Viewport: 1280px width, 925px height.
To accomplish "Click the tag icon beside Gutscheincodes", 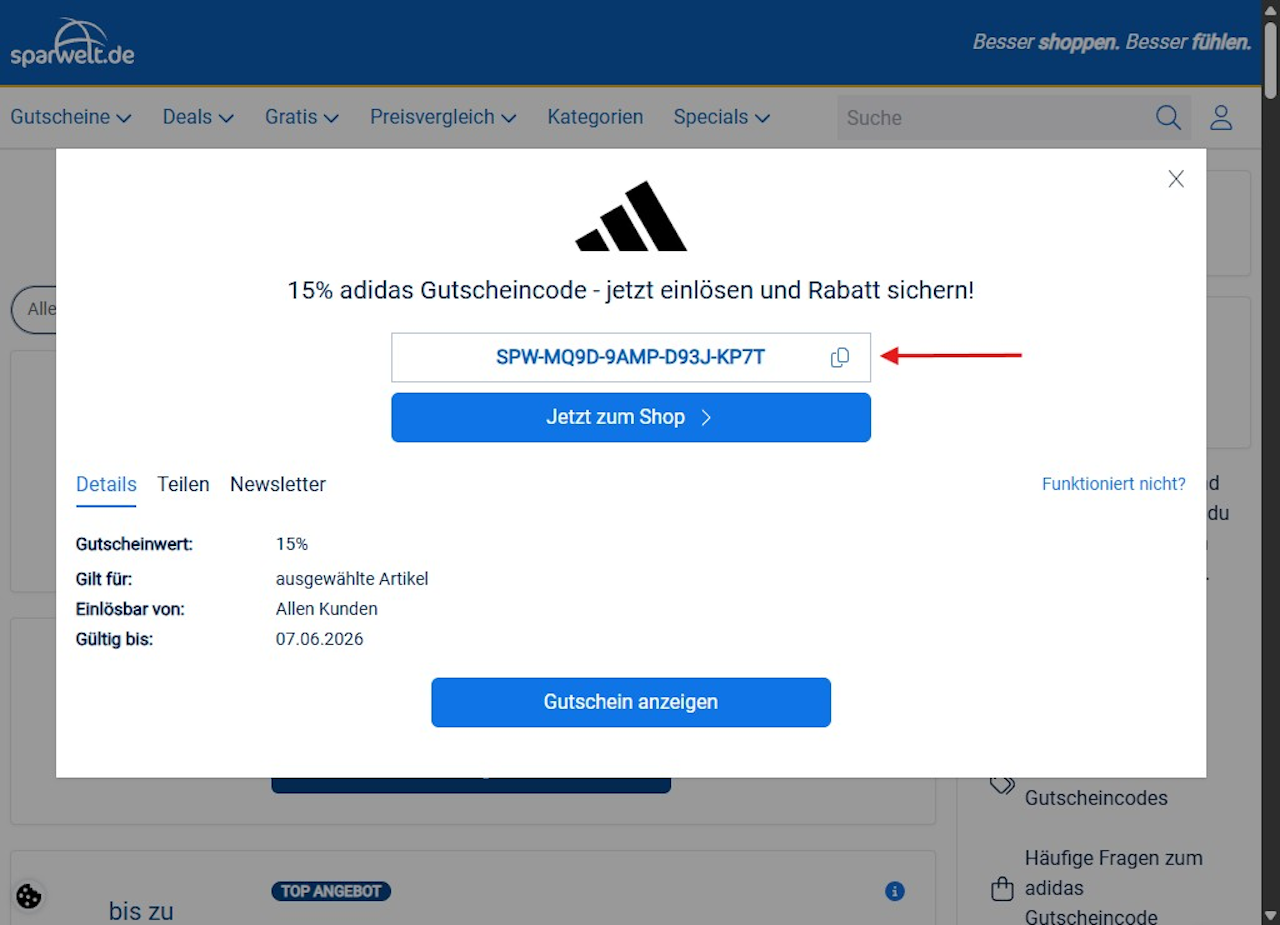I will (1002, 783).
